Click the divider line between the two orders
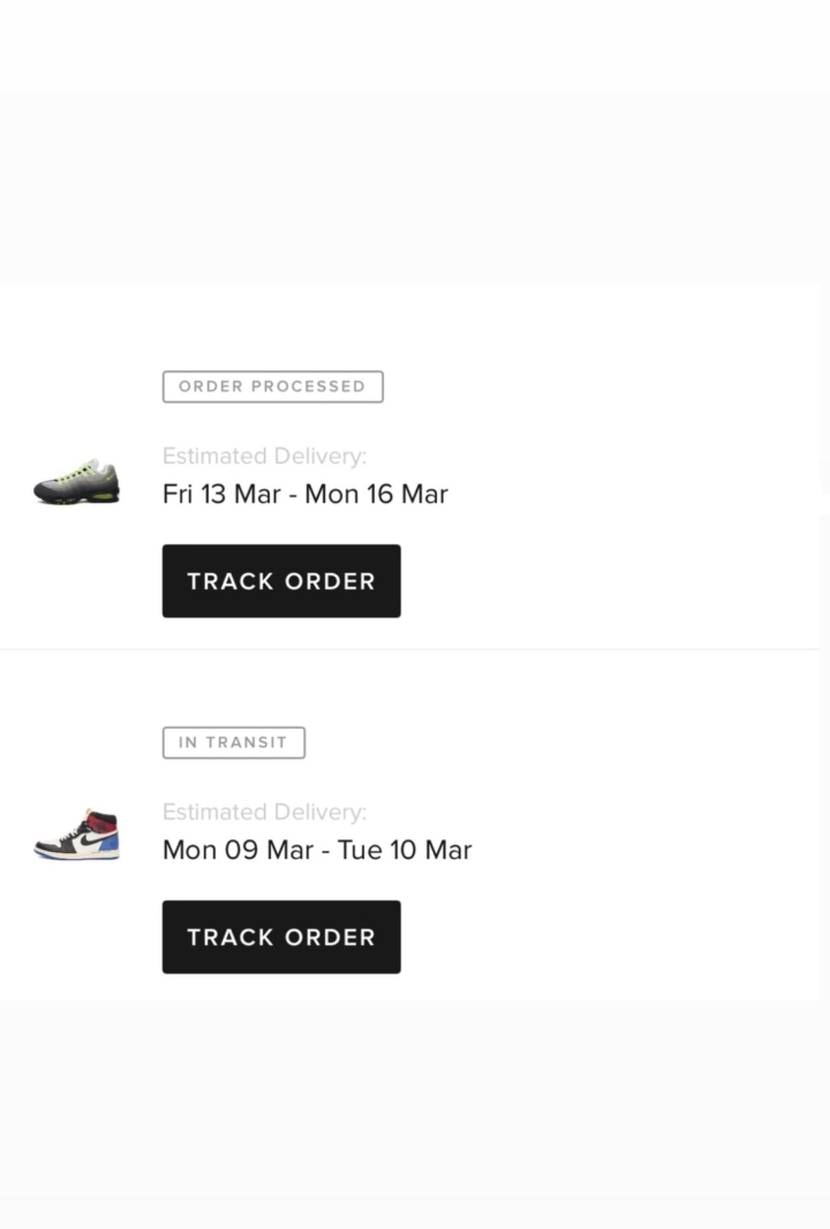The width and height of the screenshot is (830, 1229). pos(410,650)
